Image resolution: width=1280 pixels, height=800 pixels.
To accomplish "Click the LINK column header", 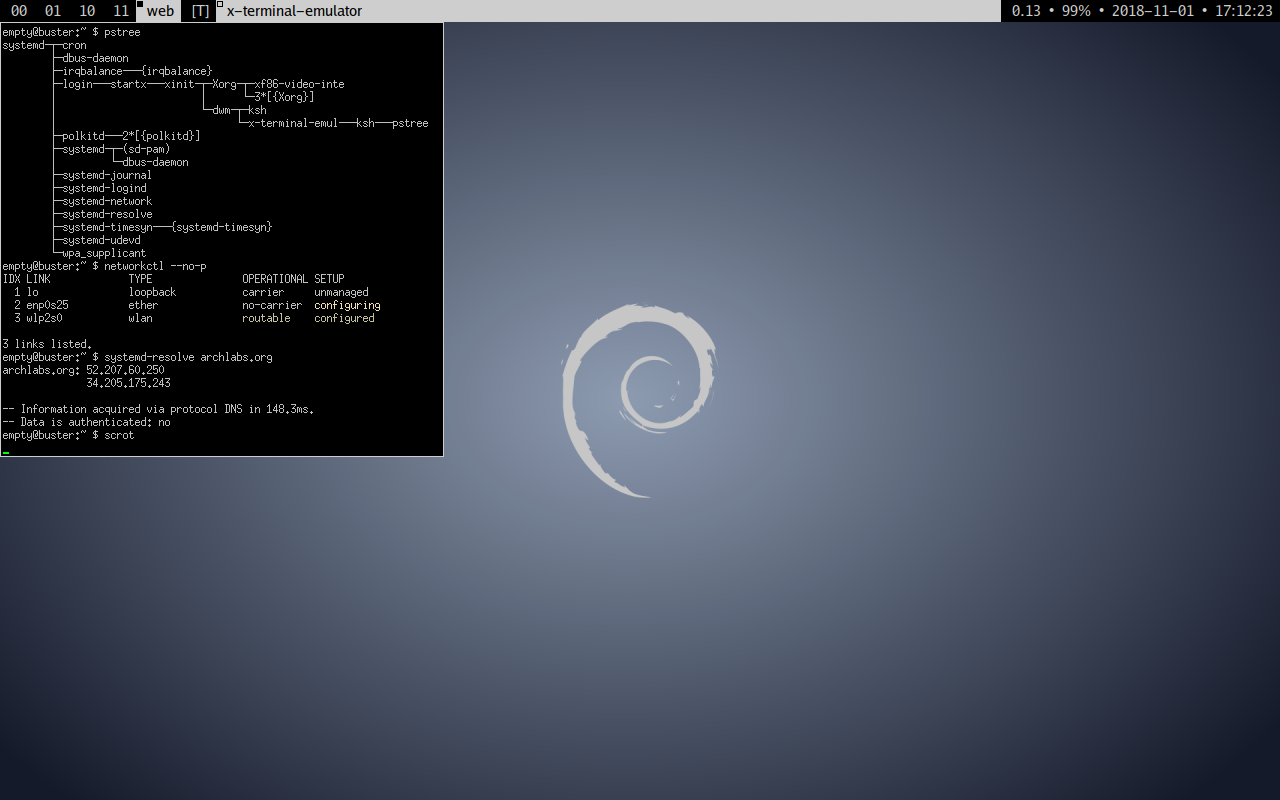I will coord(38,279).
